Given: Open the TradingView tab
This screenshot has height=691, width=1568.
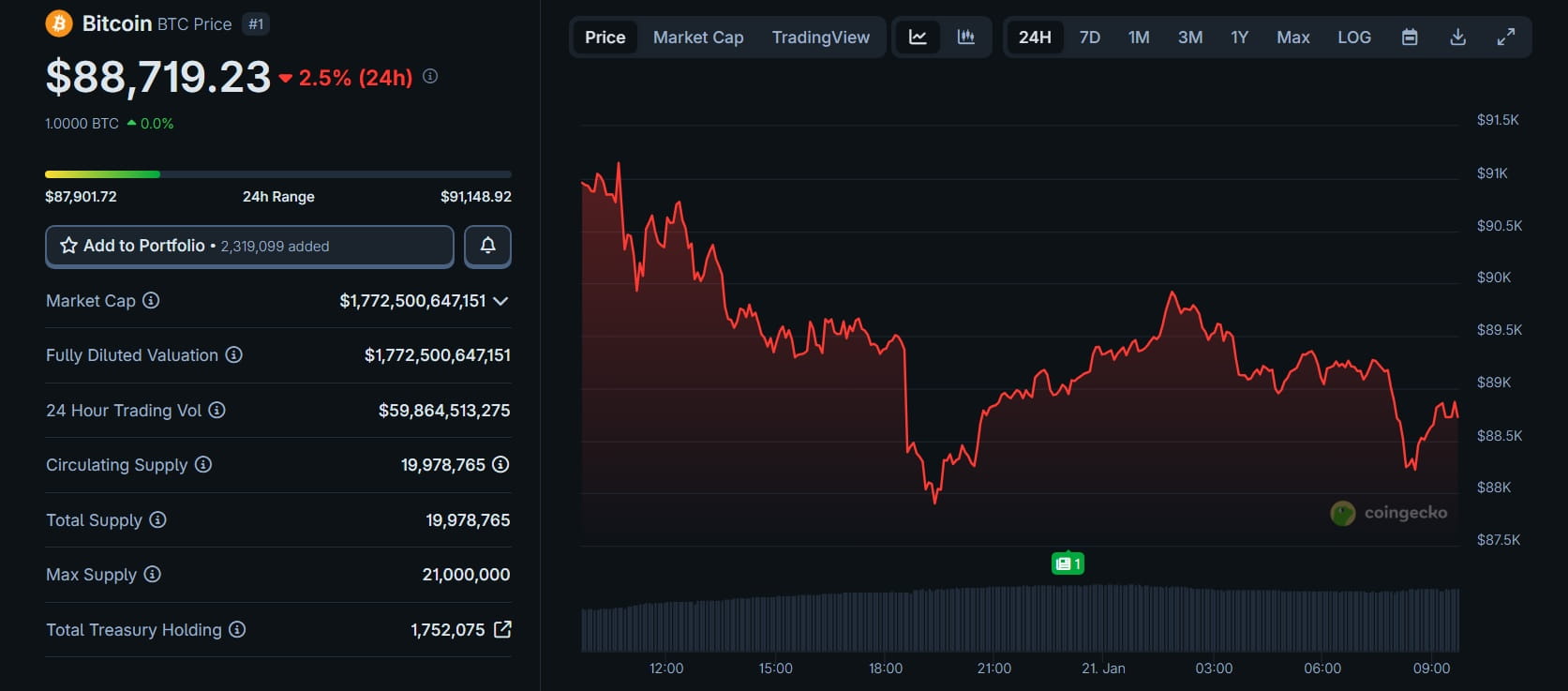Looking at the screenshot, I should coord(820,38).
